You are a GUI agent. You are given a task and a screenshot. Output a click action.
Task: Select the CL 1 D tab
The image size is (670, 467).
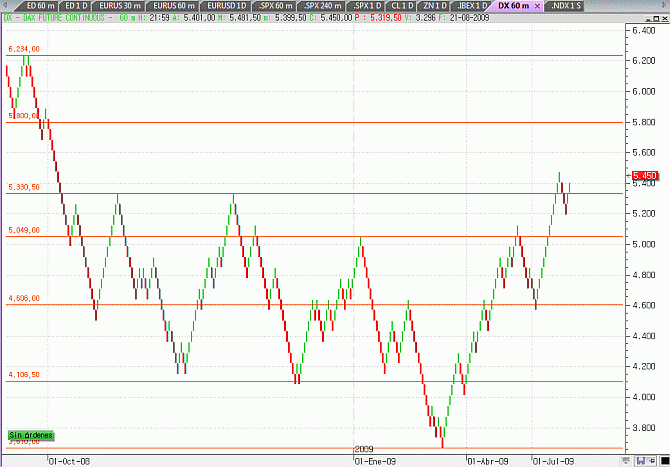pyautogui.click(x=402, y=6)
